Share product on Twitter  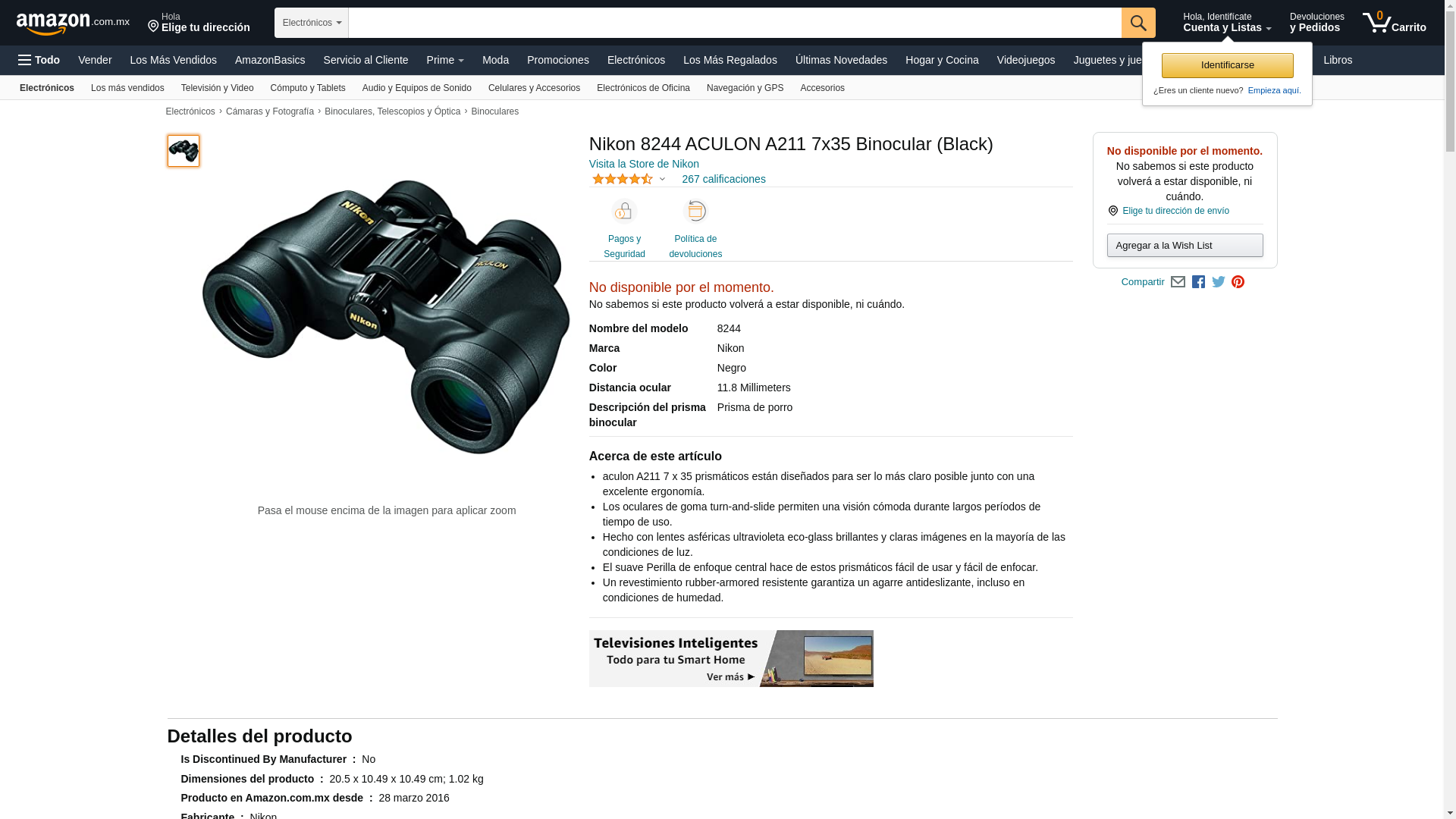click(1219, 282)
